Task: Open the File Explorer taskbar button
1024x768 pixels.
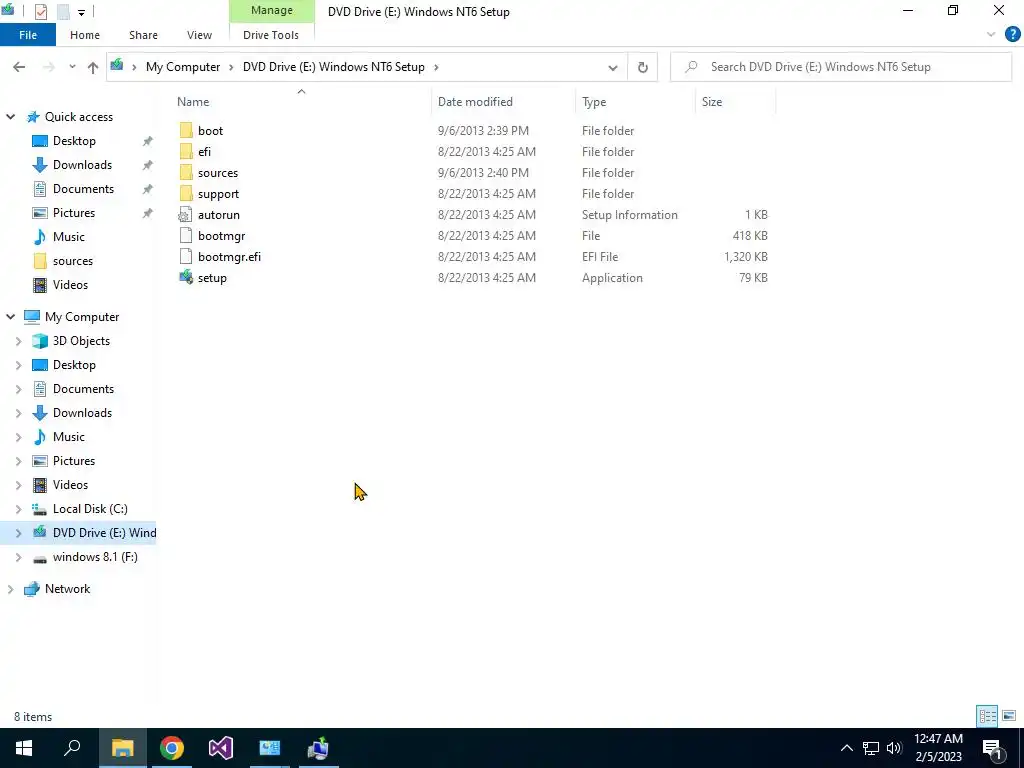Action: coord(122,748)
